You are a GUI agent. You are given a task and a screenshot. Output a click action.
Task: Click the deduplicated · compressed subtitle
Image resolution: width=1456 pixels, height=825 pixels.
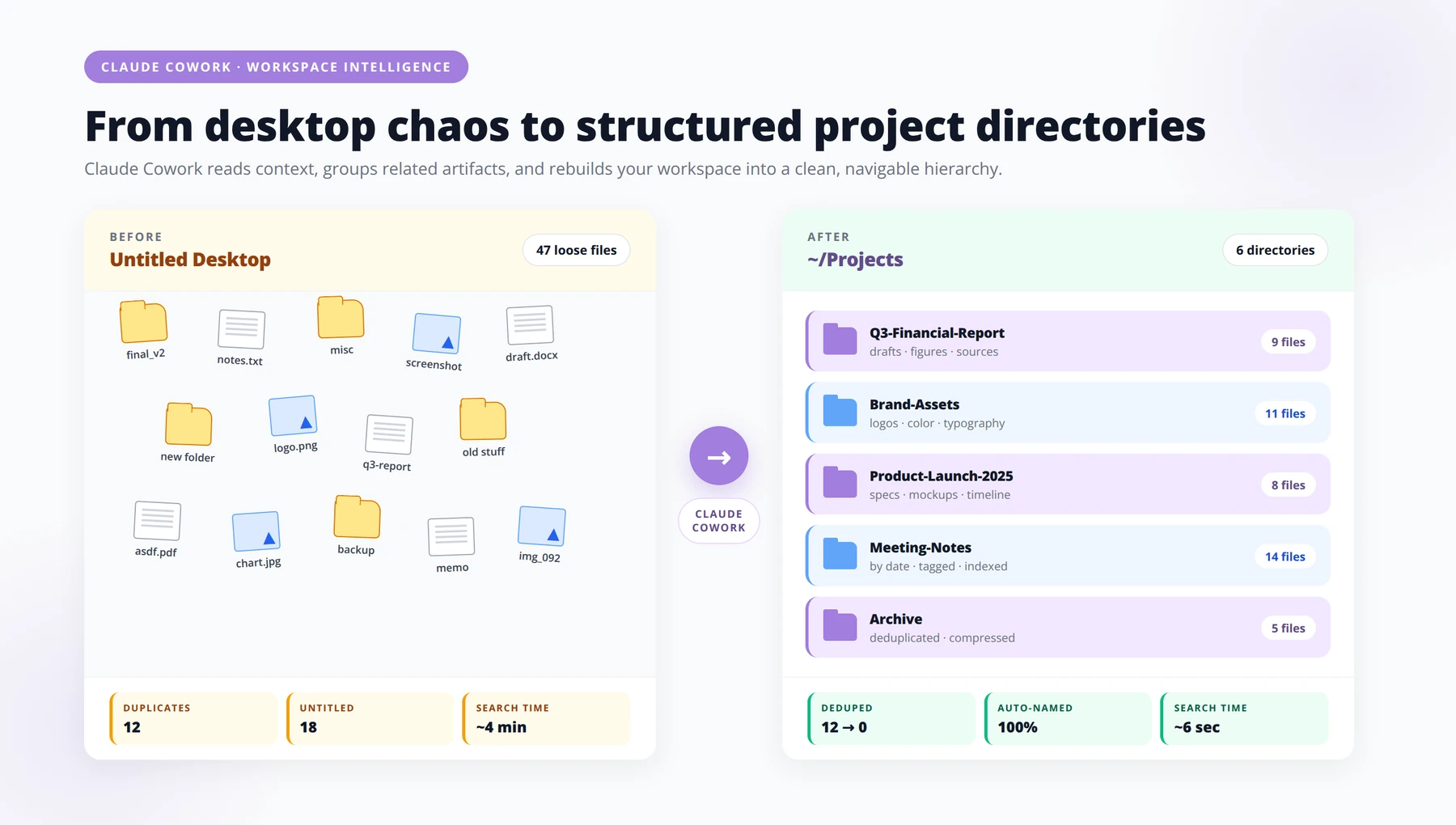[942, 638]
